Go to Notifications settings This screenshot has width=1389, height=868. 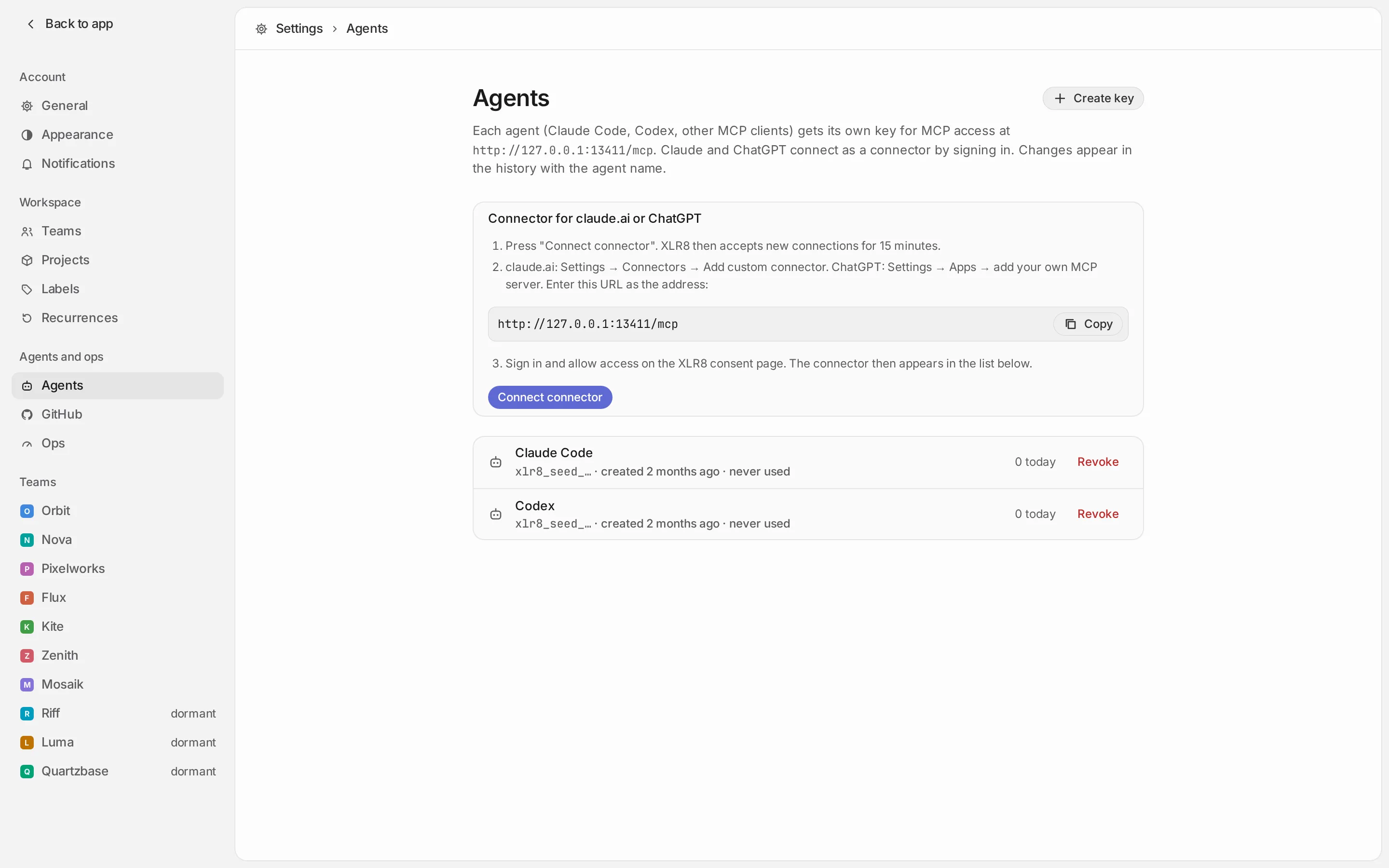118,163
